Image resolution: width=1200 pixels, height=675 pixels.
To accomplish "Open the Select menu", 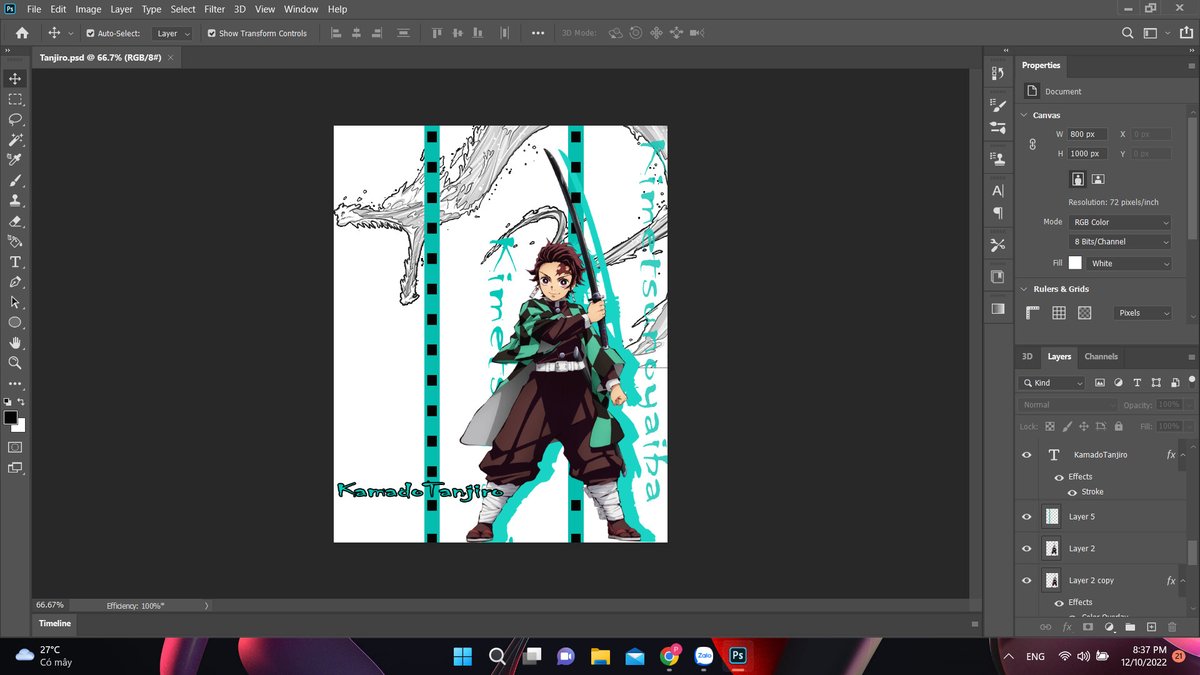I will pos(183,9).
